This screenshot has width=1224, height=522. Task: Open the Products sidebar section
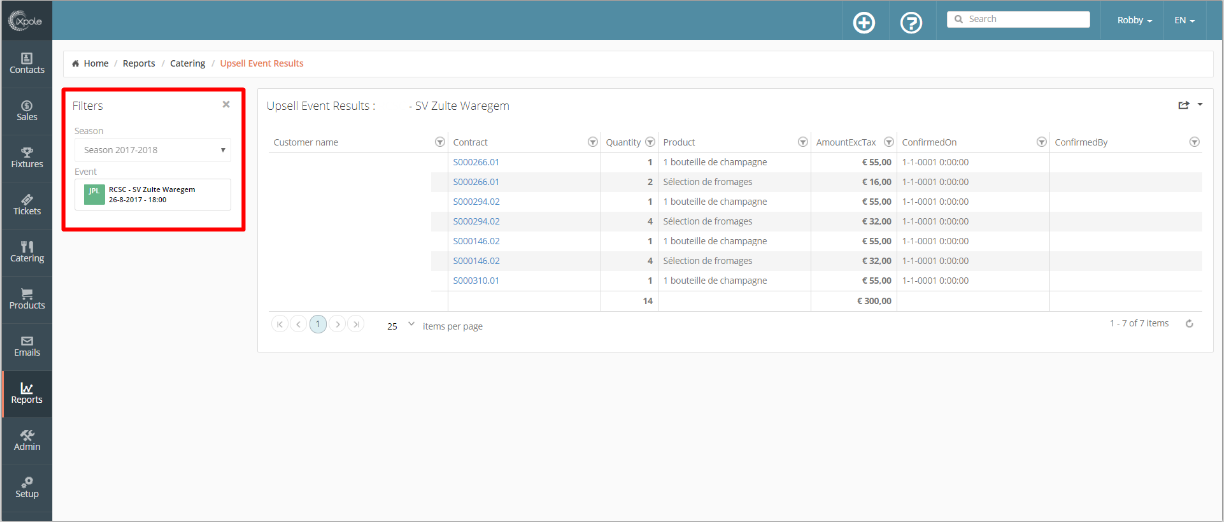pyautogui.click(x=27, y=298)
